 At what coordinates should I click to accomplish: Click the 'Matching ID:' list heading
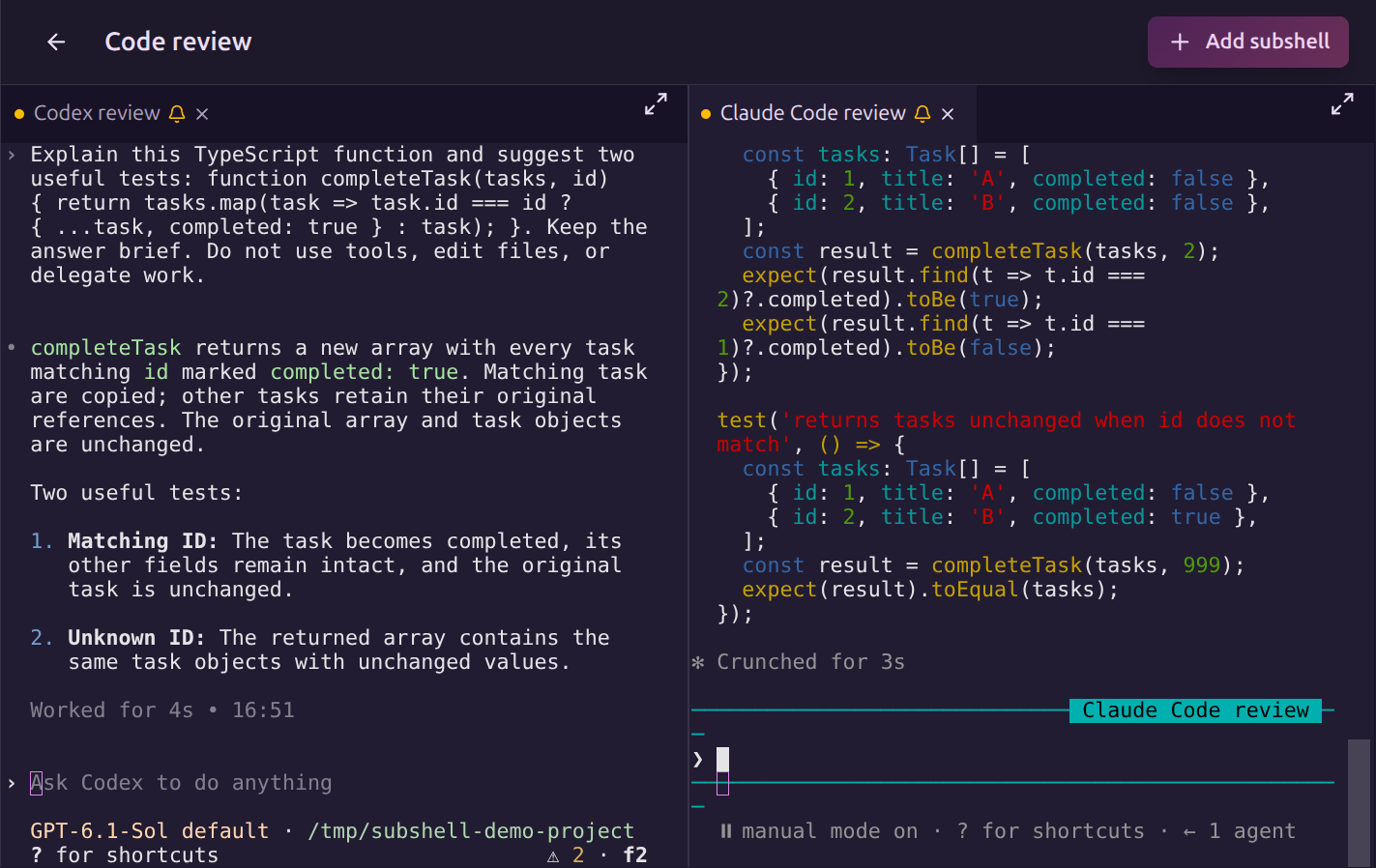click(143, 541)
